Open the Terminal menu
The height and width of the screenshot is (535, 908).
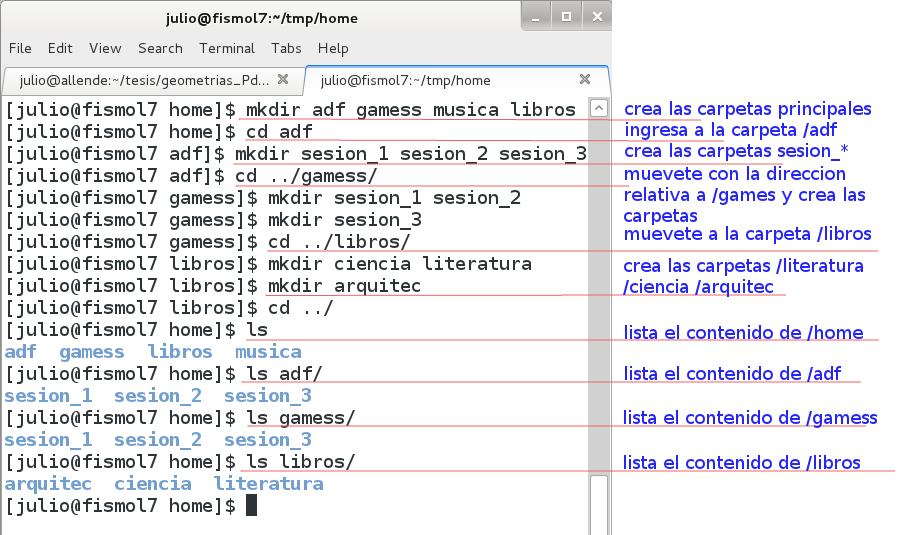(x=227, y=48)
